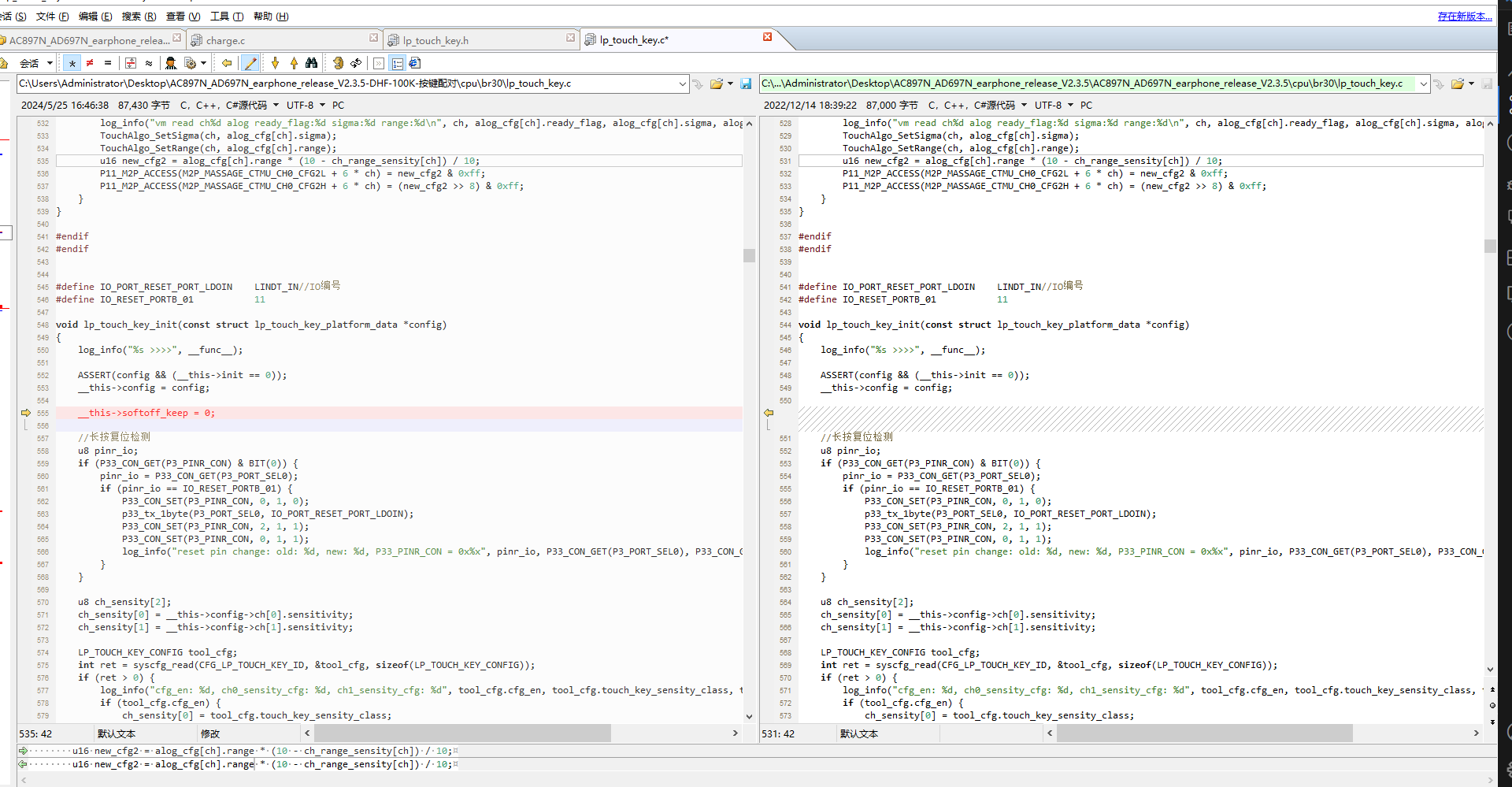The image size is (1512, 787).
Task: Toggle show context around differences
Action: [131, 63]
